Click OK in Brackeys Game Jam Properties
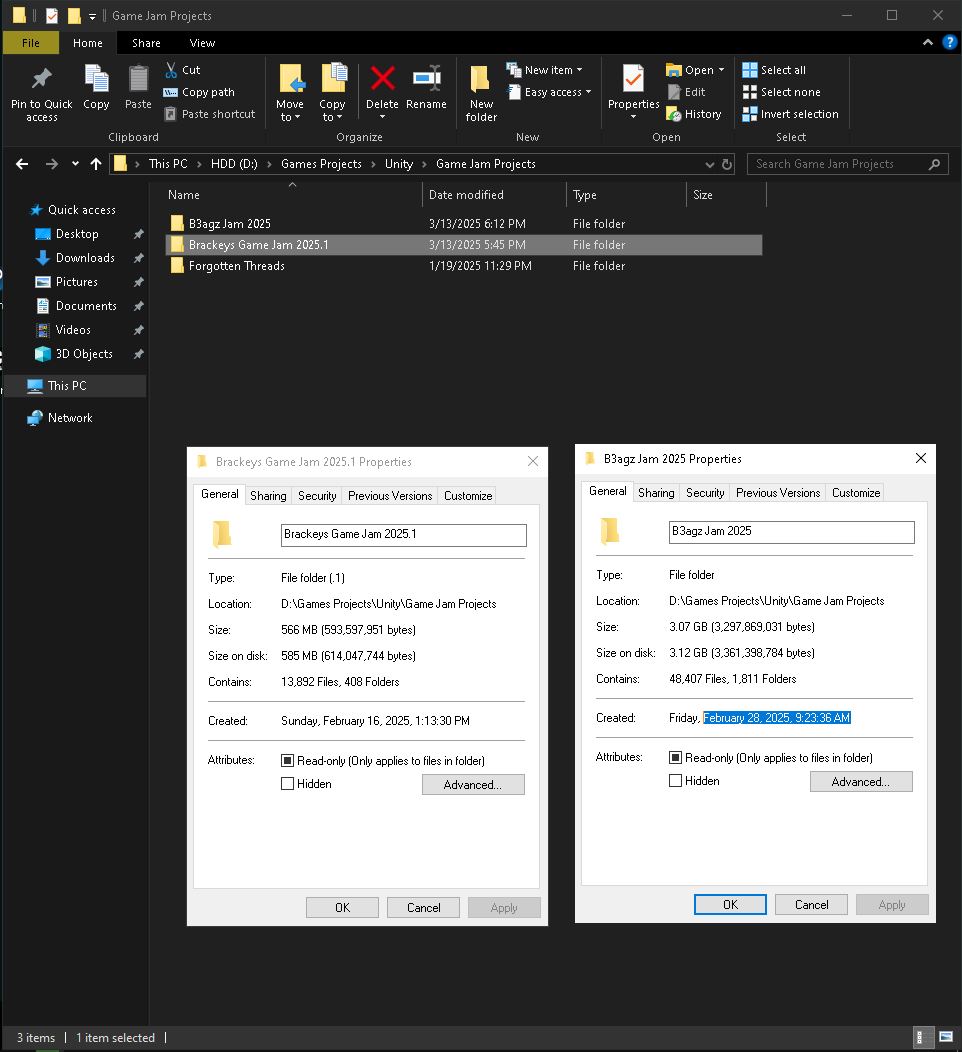The width and height of the screenshot is (962, 1052). click(x=342, y=908)
